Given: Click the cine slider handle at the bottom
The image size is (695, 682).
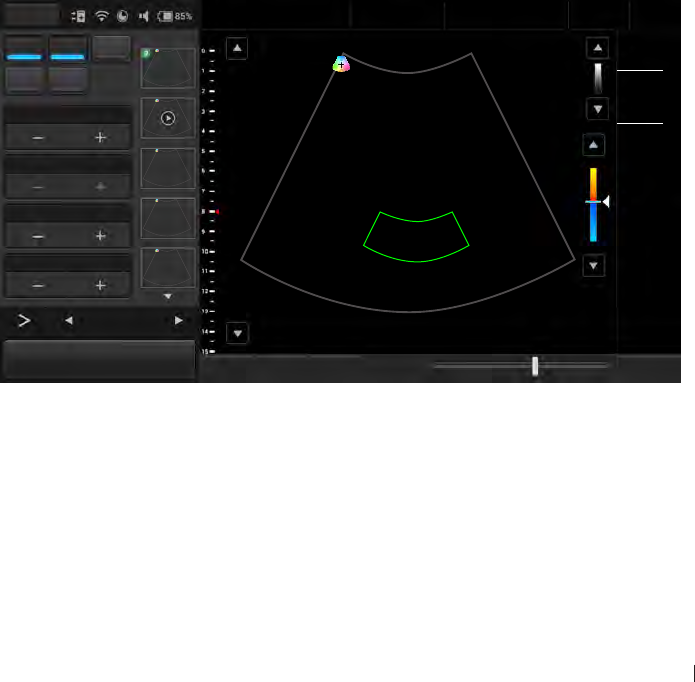Looking at the screenshot, I should click(535, 366).
